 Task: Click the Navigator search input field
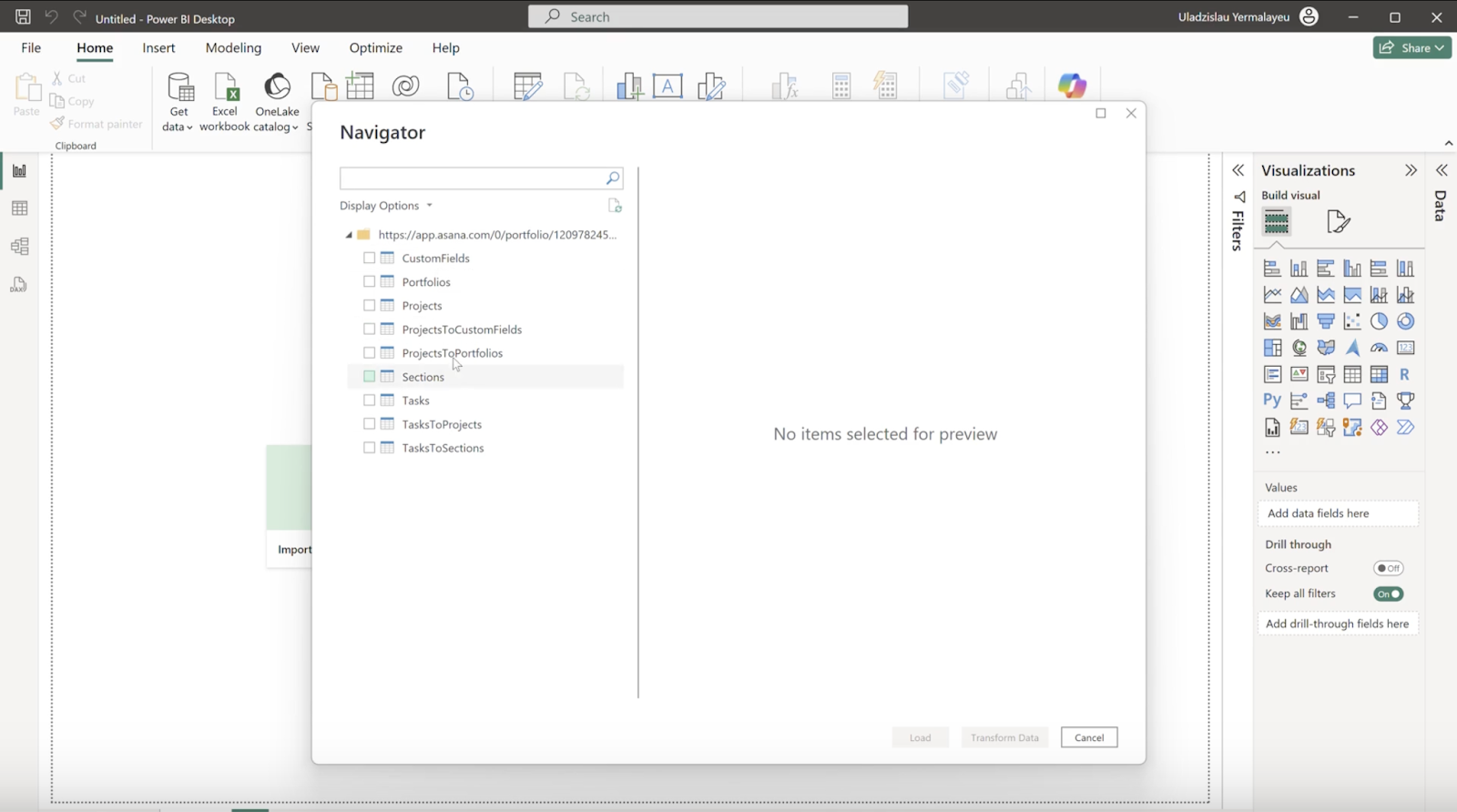(x=471, y=178)
